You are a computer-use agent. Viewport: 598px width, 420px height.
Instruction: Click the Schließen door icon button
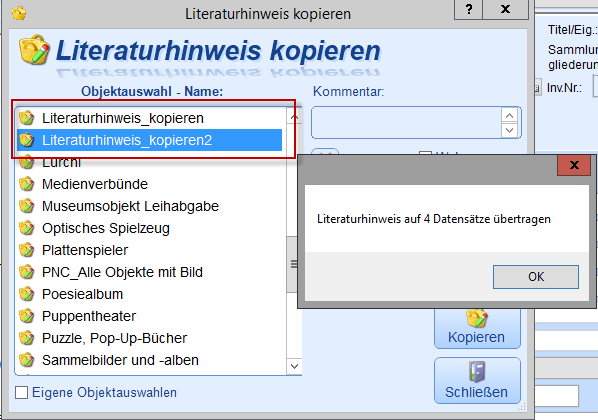click(477, 380)
